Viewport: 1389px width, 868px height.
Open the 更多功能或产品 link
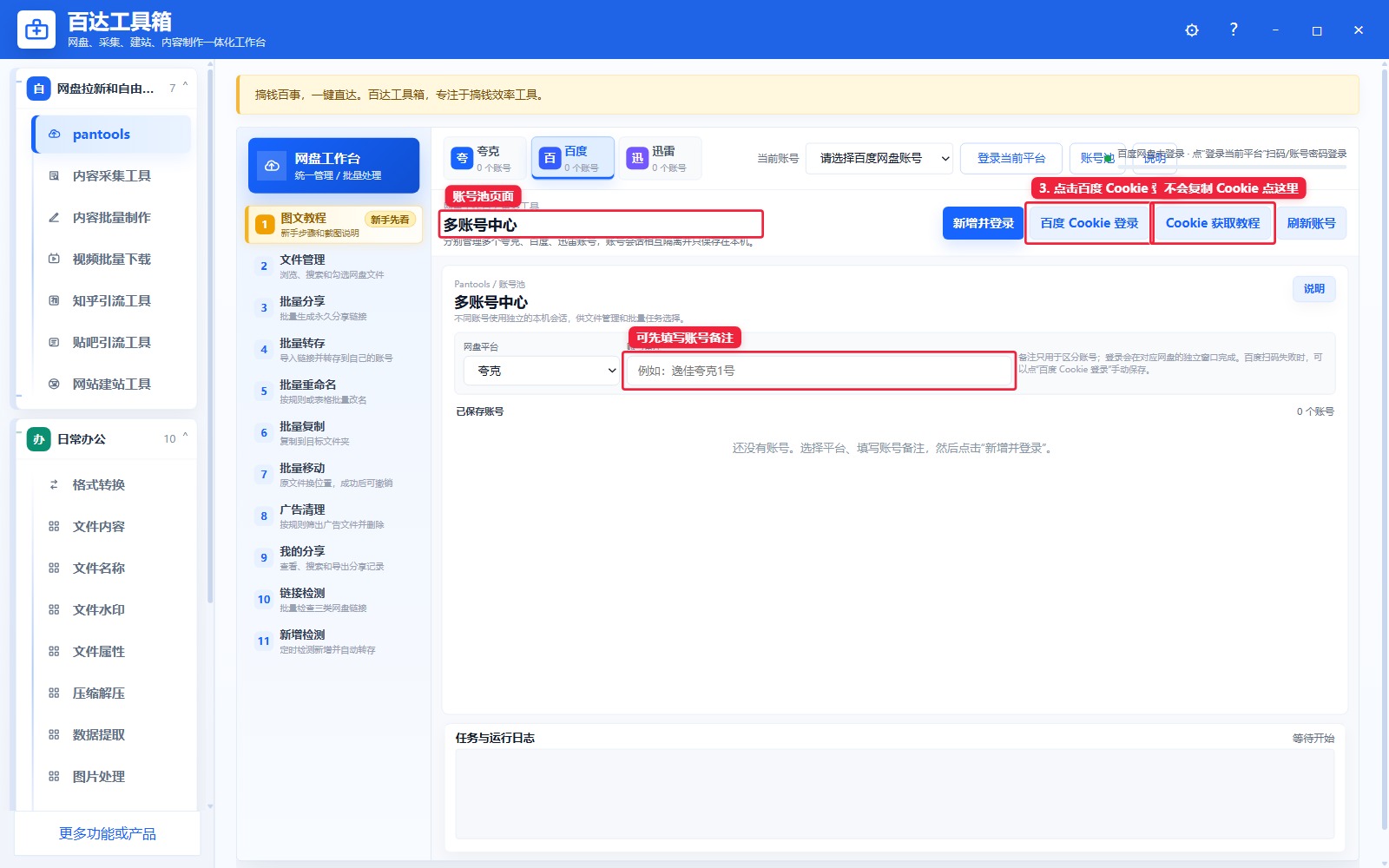point(108,834)
